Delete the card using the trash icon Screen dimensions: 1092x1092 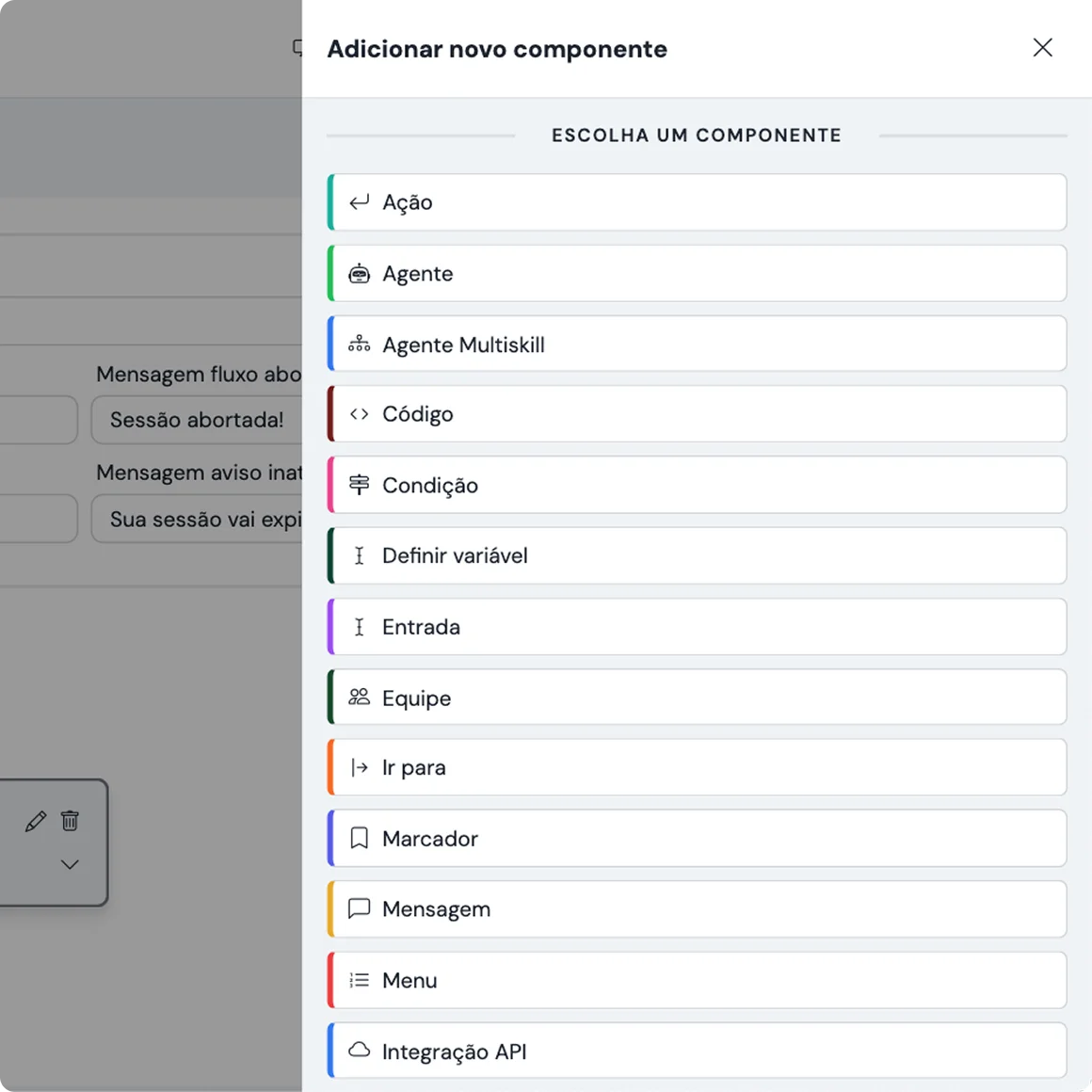click(x=70, y=821)
